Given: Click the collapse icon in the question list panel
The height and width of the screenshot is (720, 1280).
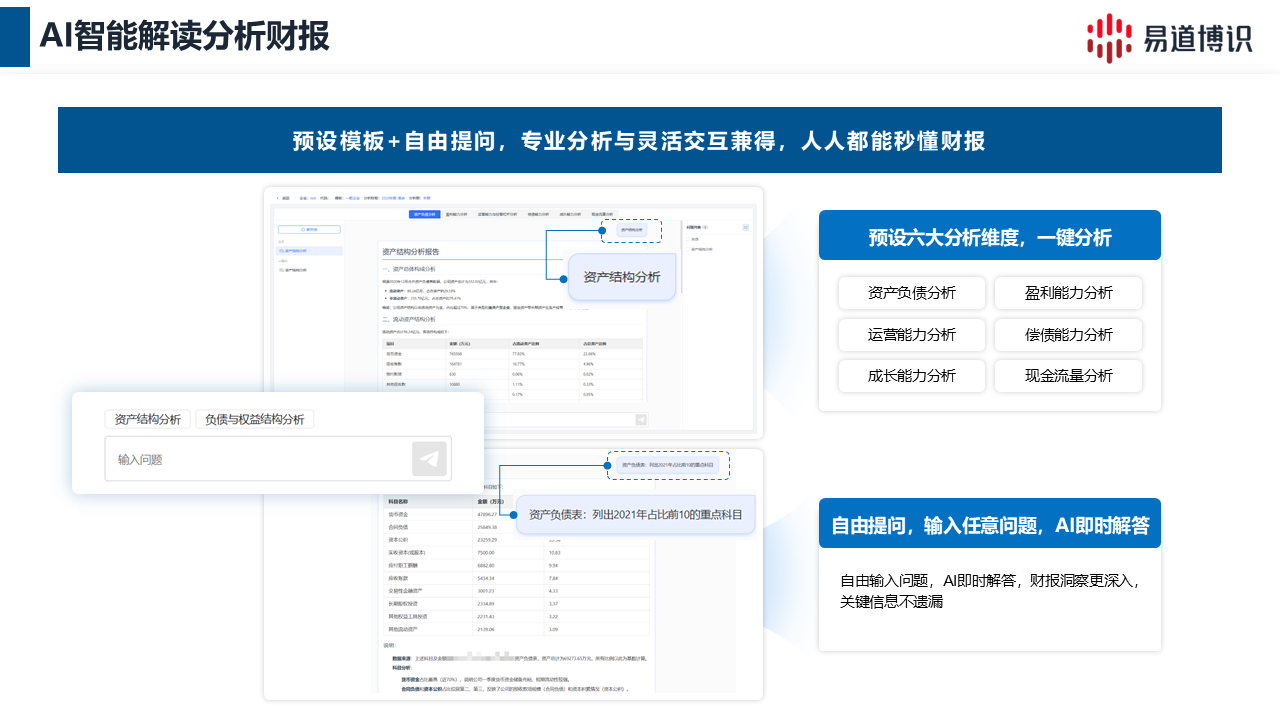Looking at the screenshot, I should point(745,228).
